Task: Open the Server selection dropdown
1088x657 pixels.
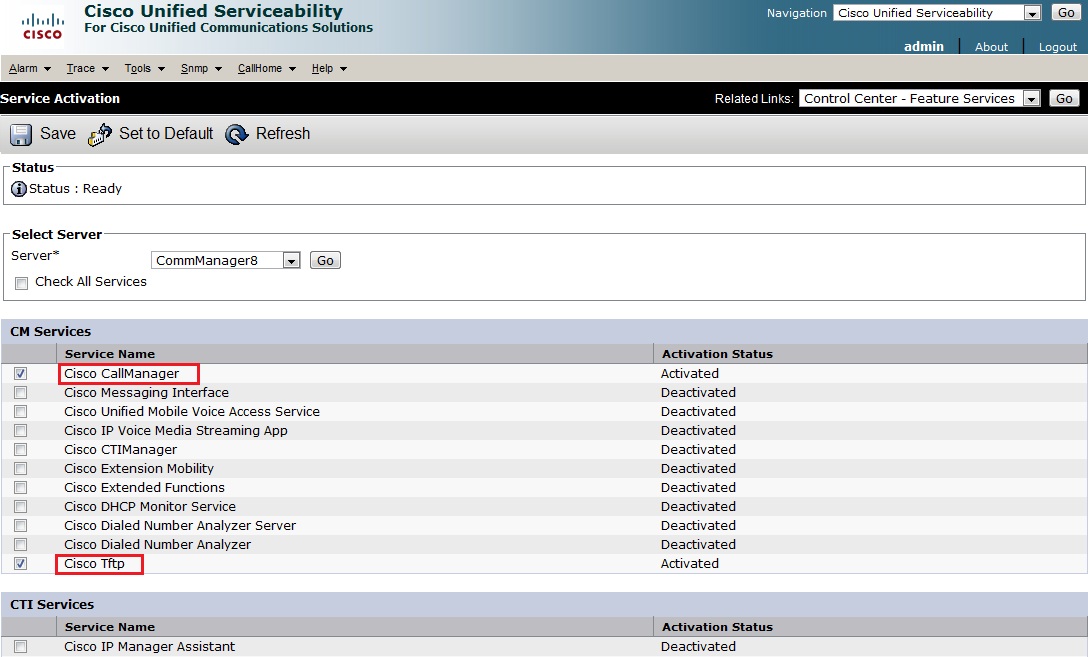Action: (x=226, y=260)
